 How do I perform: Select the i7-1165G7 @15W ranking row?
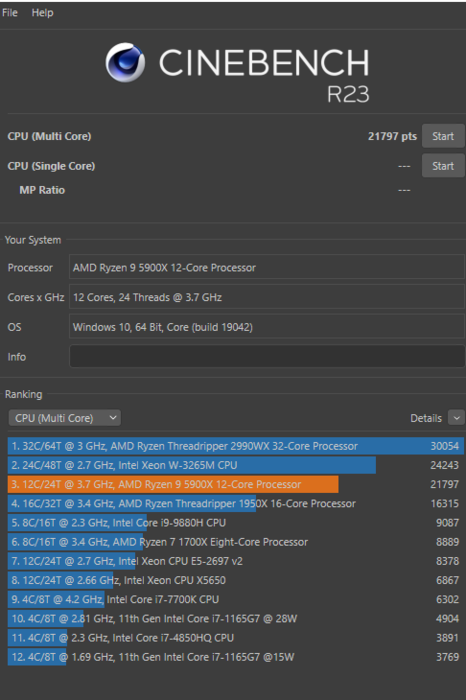236,657
